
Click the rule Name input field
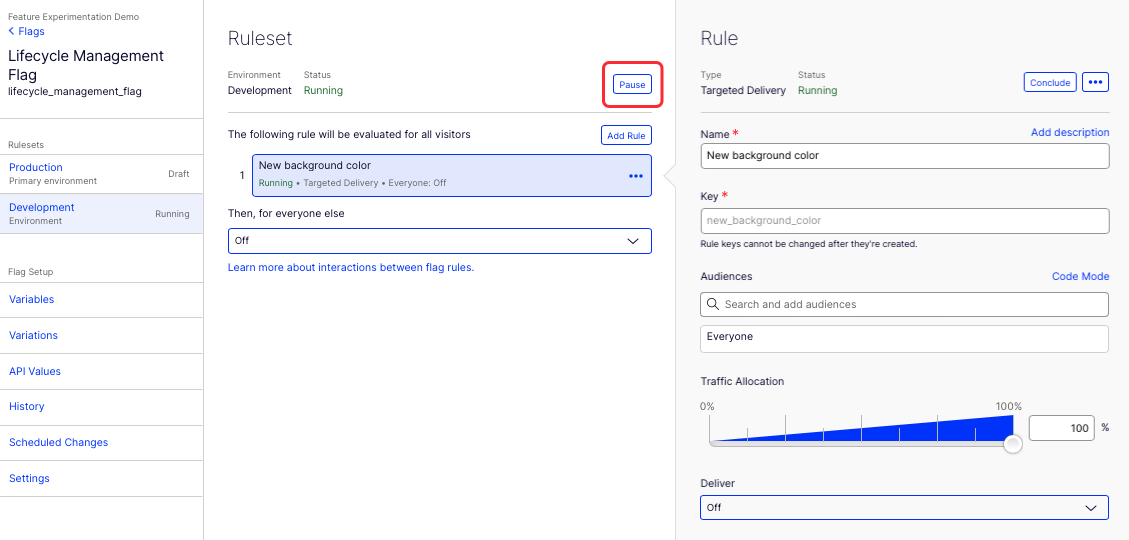click(x=904, y=156)
